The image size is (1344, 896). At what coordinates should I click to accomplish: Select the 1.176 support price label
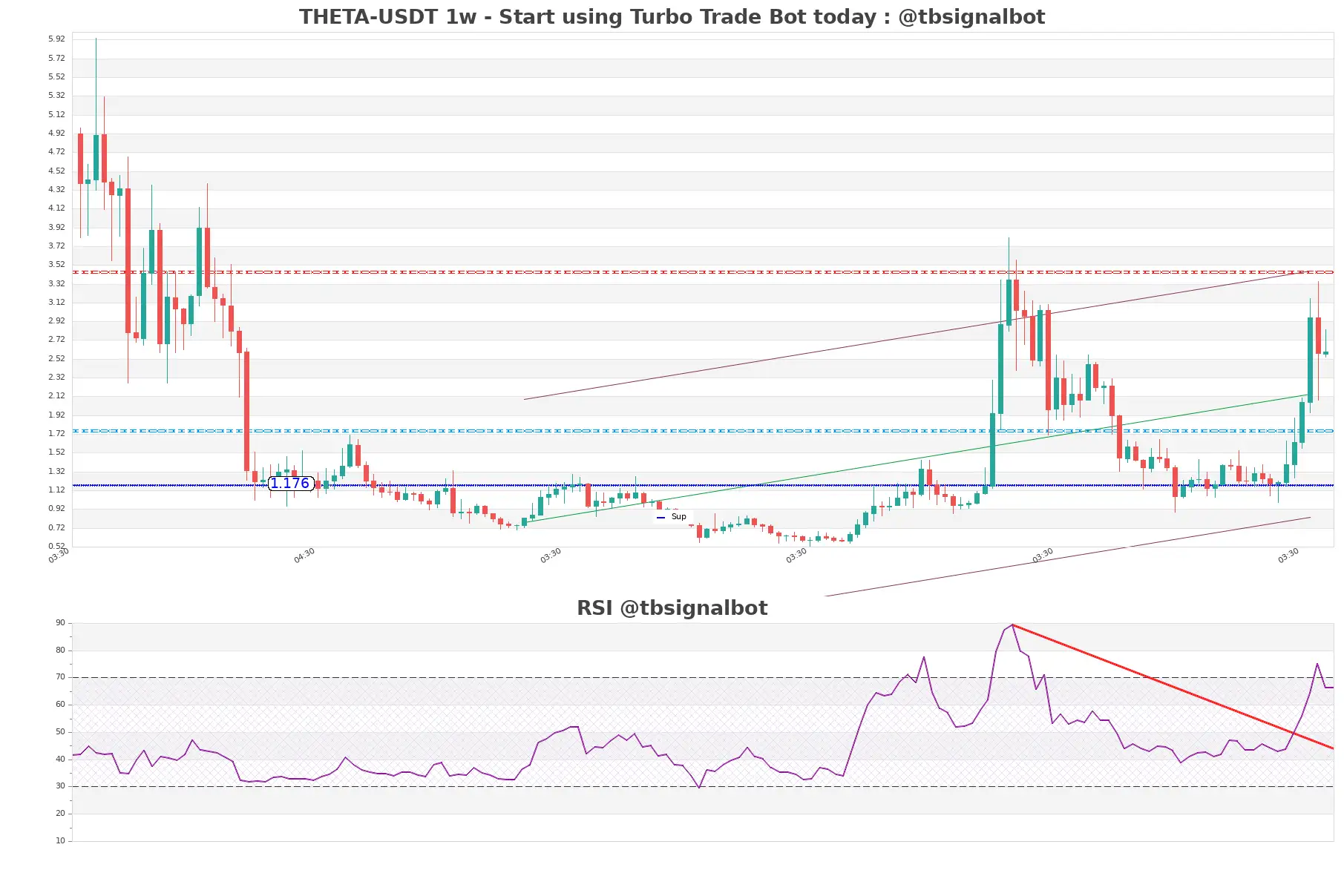click(x=290, y=484)
